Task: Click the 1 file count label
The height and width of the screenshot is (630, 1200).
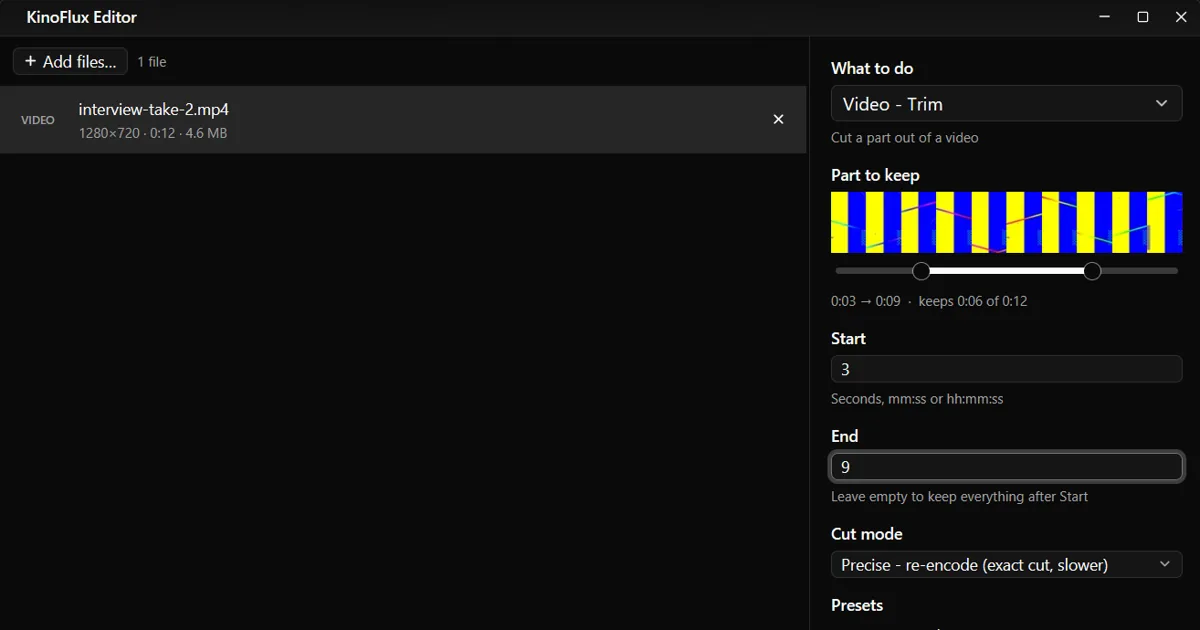Action: click(152, 62)
